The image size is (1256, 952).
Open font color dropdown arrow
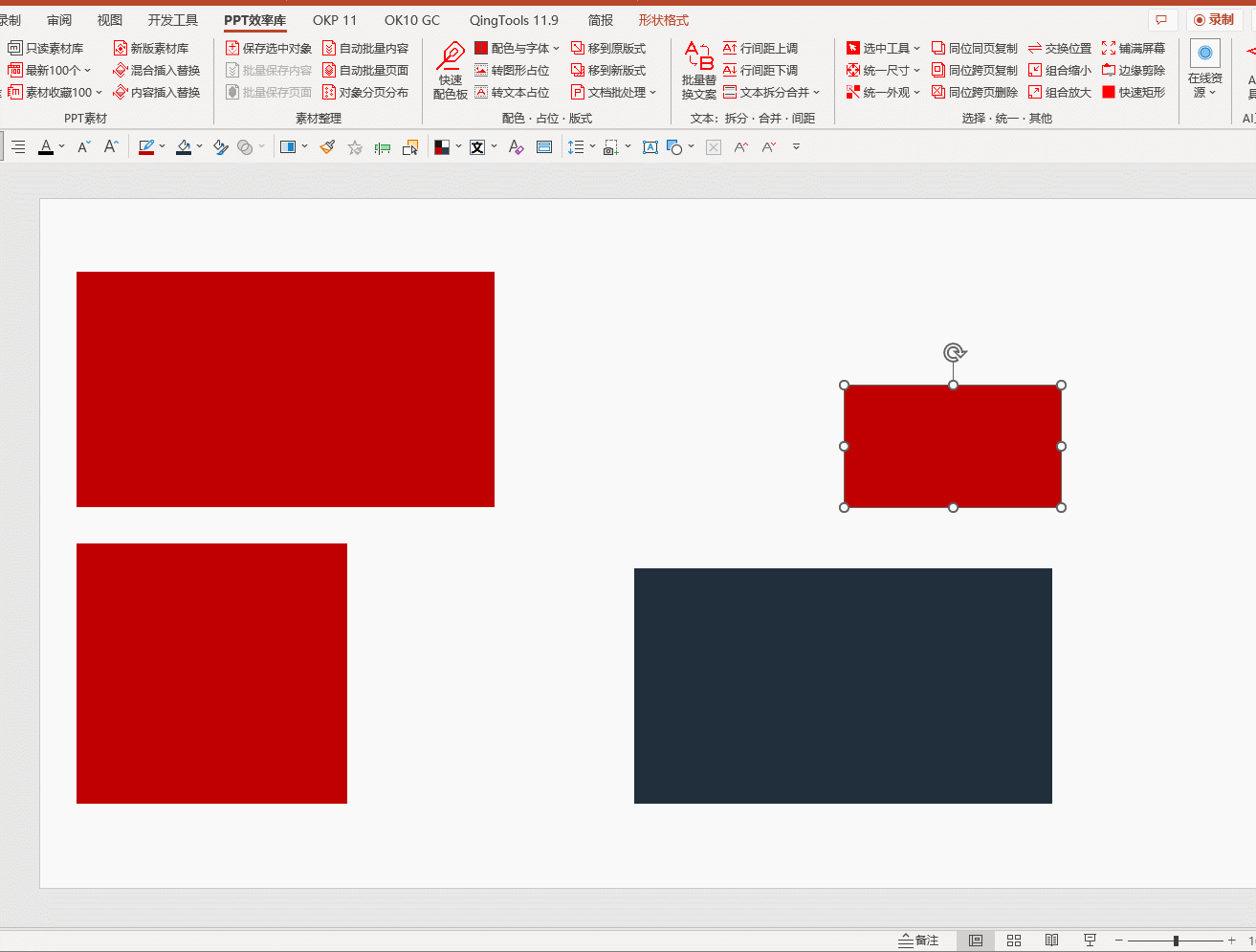(x=61, y=146)
